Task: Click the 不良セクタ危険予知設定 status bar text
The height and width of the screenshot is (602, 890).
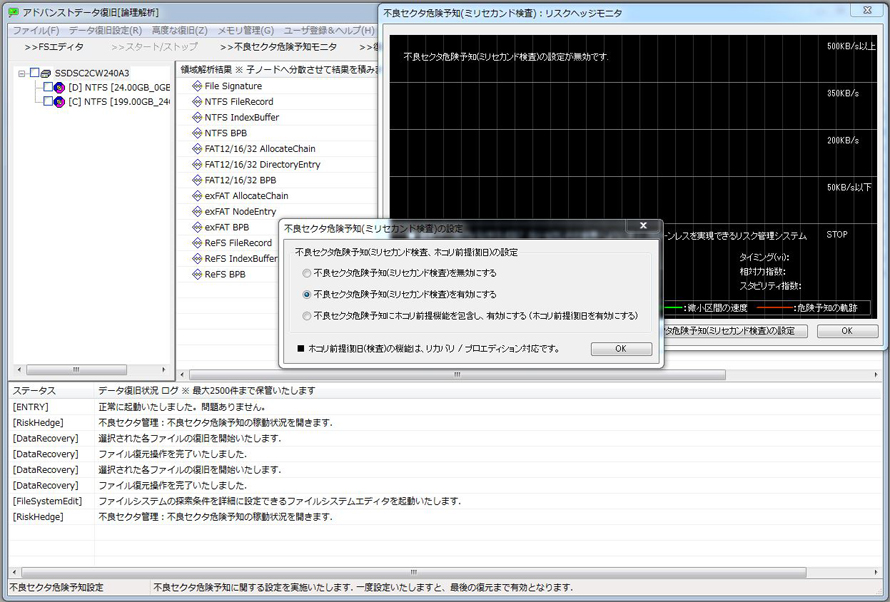Action: pyautogui.click(x=57, y=588)
